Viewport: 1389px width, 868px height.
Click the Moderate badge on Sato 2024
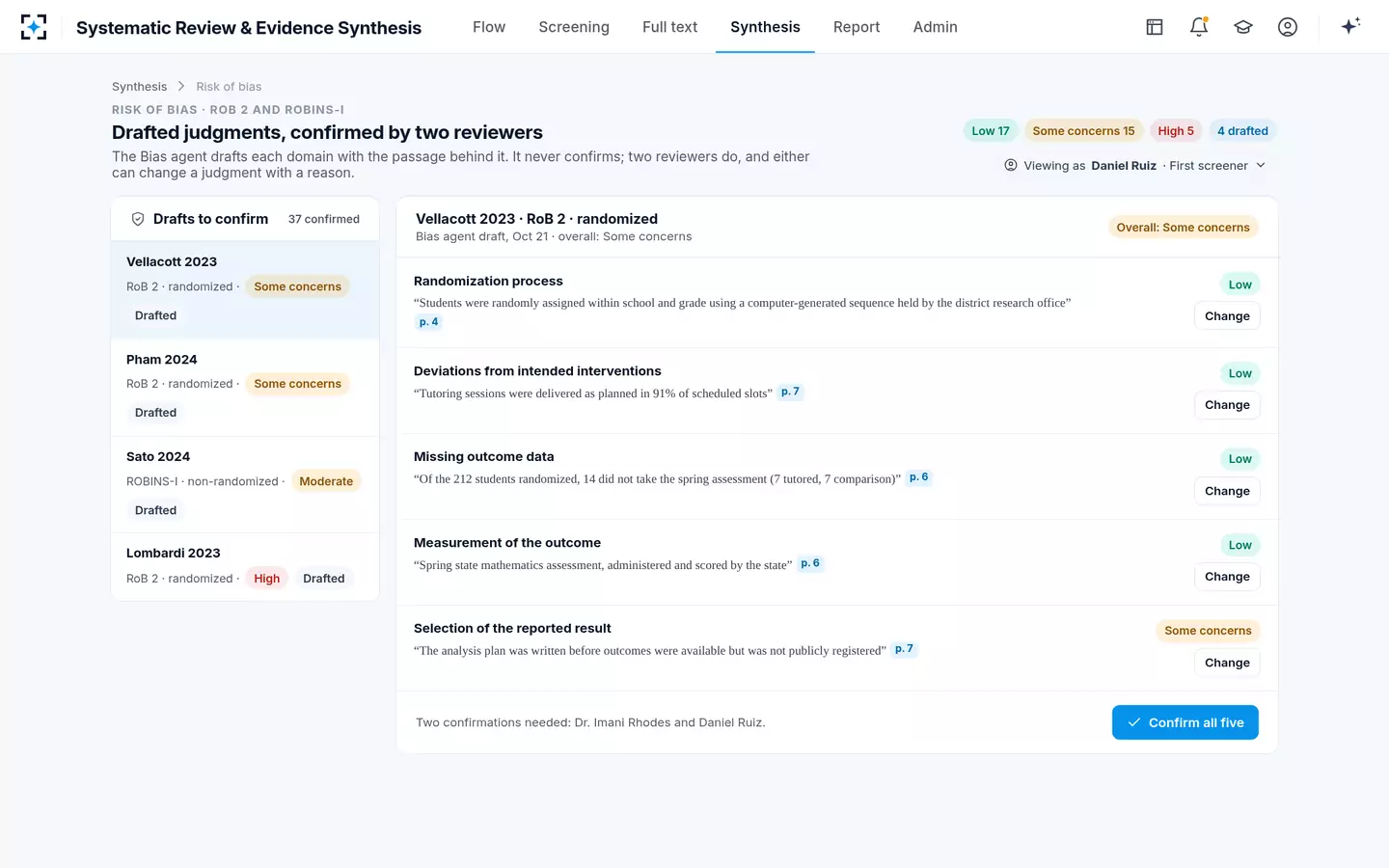[326, 481]
